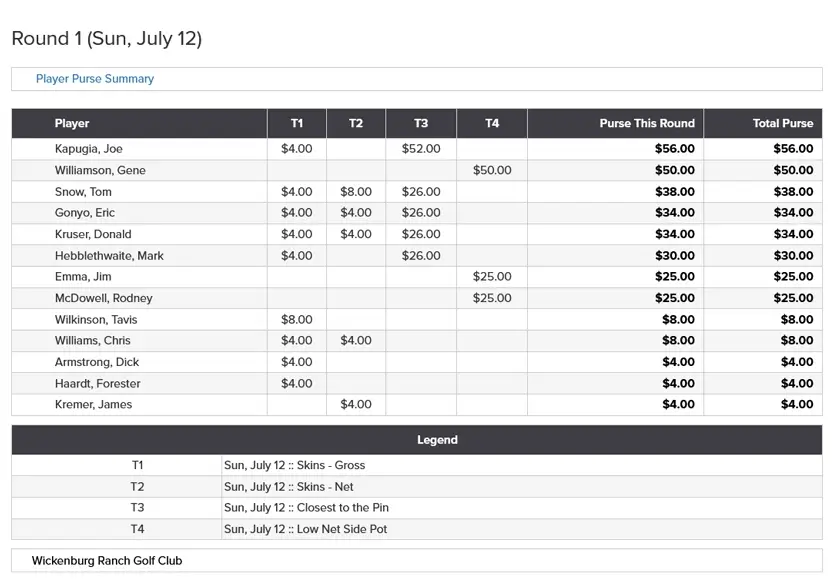Open the Player Purse Summary link
Screen dimensions: 834x581
(x=95, y=79)
